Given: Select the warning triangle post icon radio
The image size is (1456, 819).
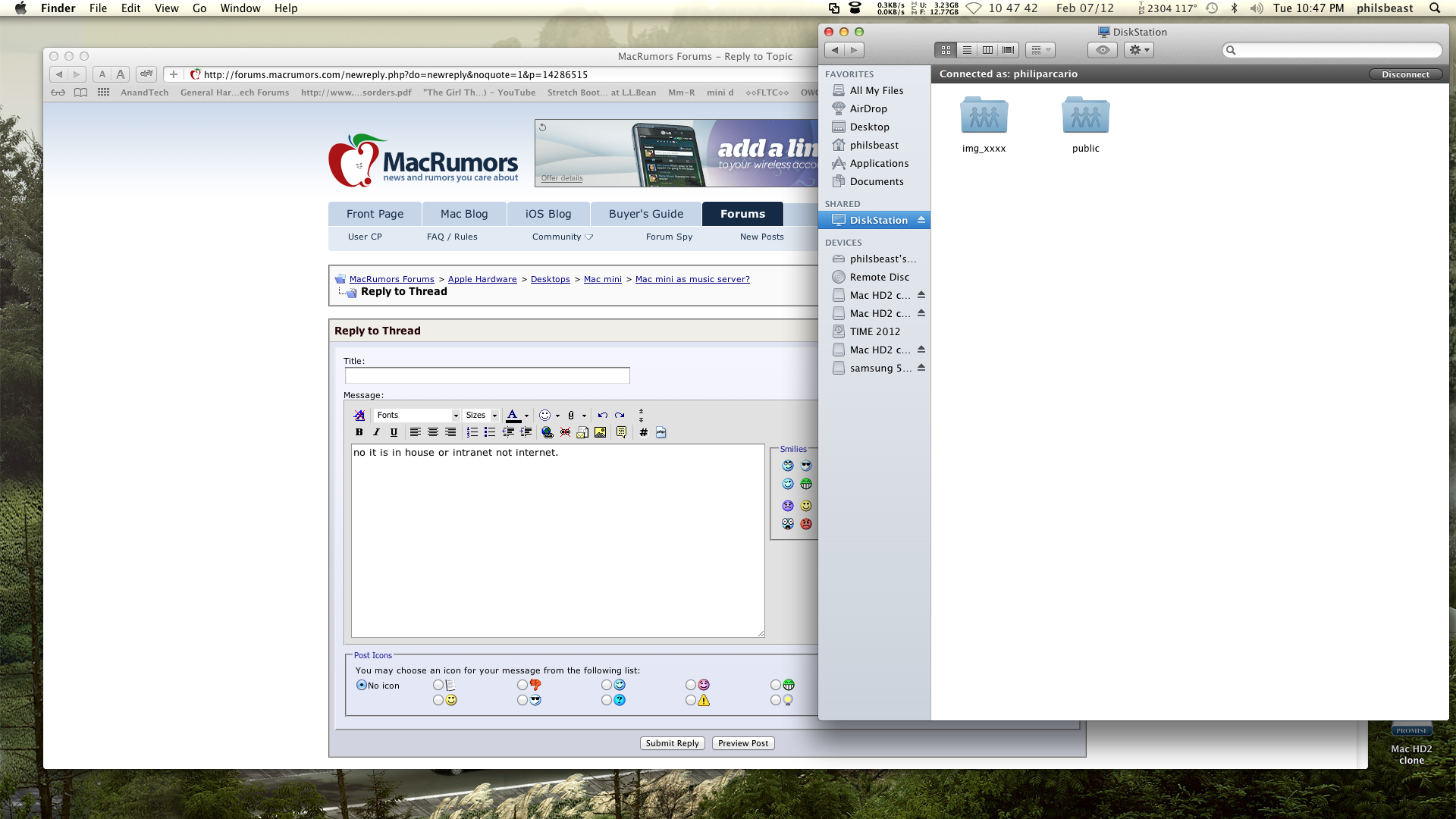Looking at the screenshot, I should [691, 700].
